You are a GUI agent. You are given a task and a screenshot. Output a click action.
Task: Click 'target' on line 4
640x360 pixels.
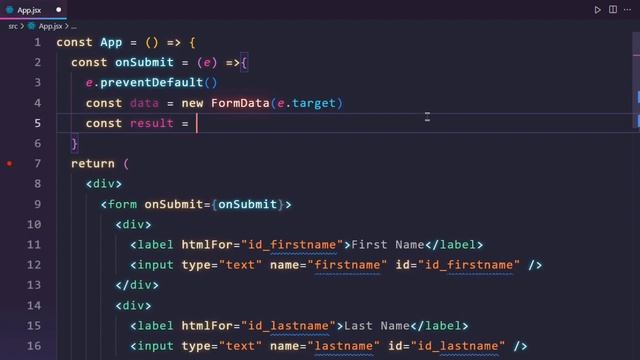coord(313,103)
